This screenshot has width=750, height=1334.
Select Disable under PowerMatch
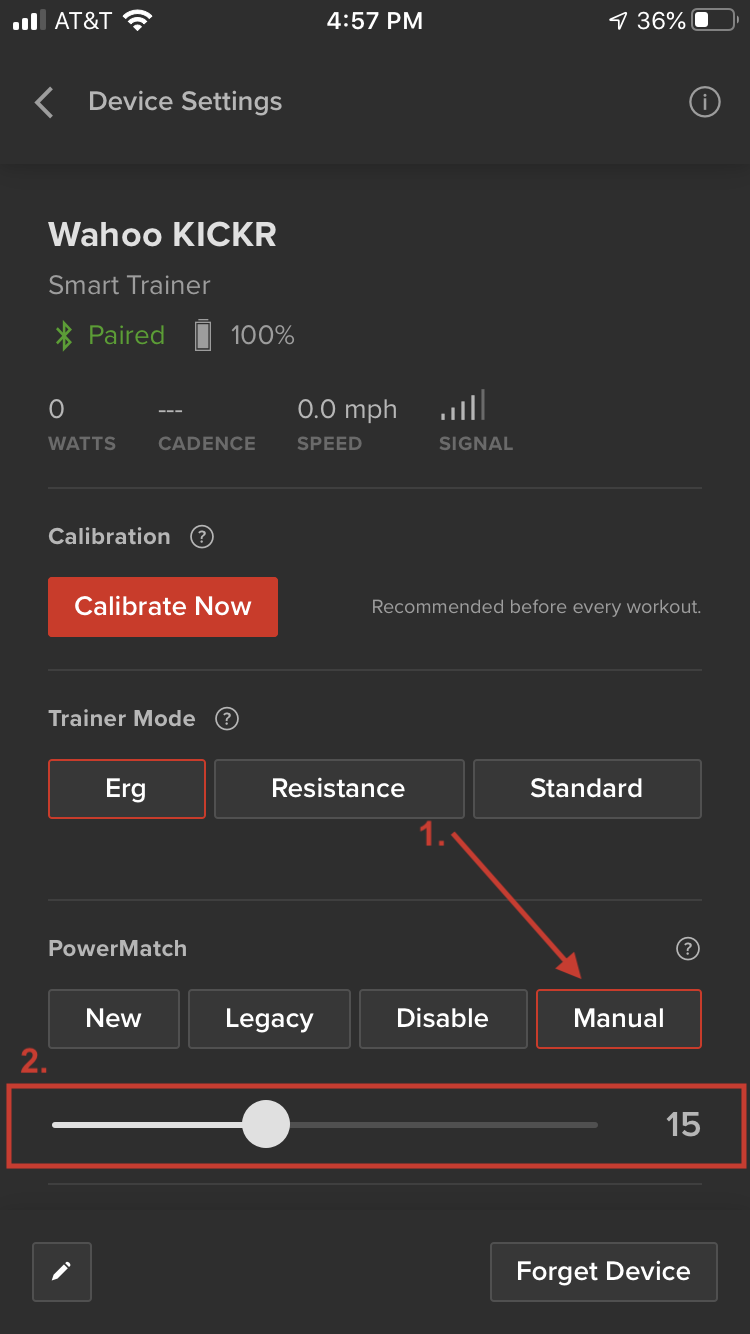443,1019
